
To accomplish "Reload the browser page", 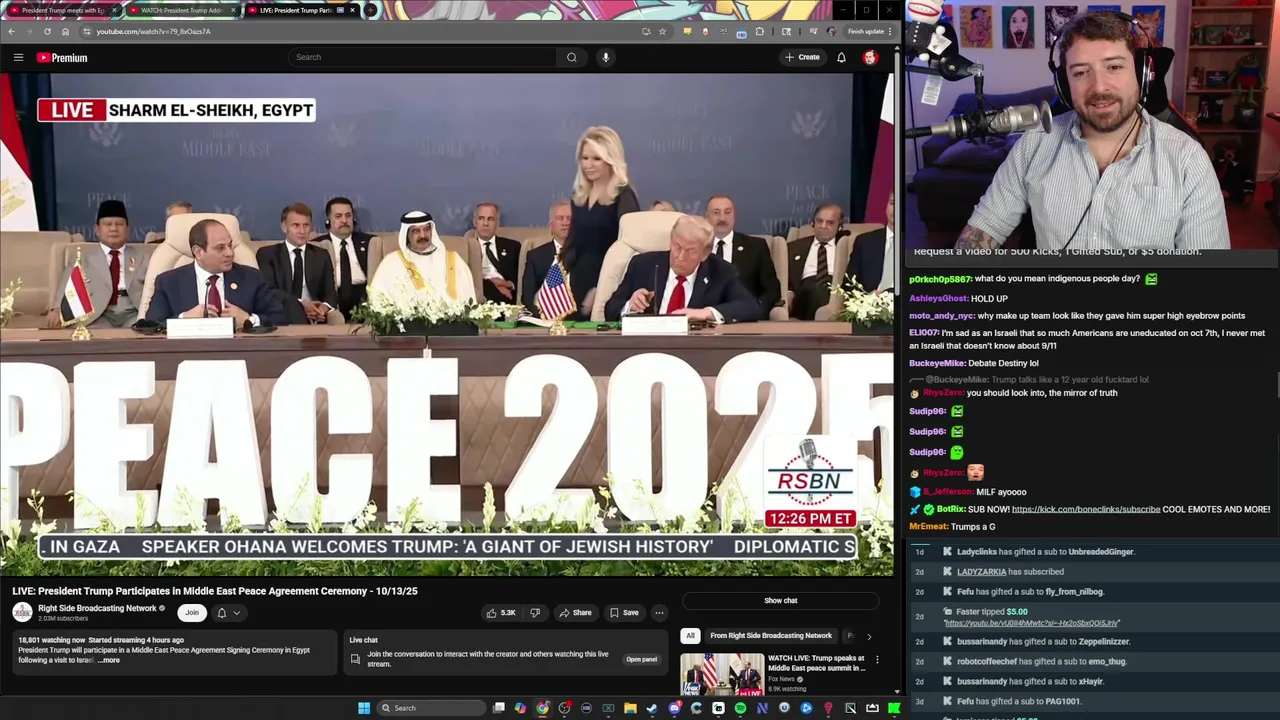I will [x=47, y=31].
